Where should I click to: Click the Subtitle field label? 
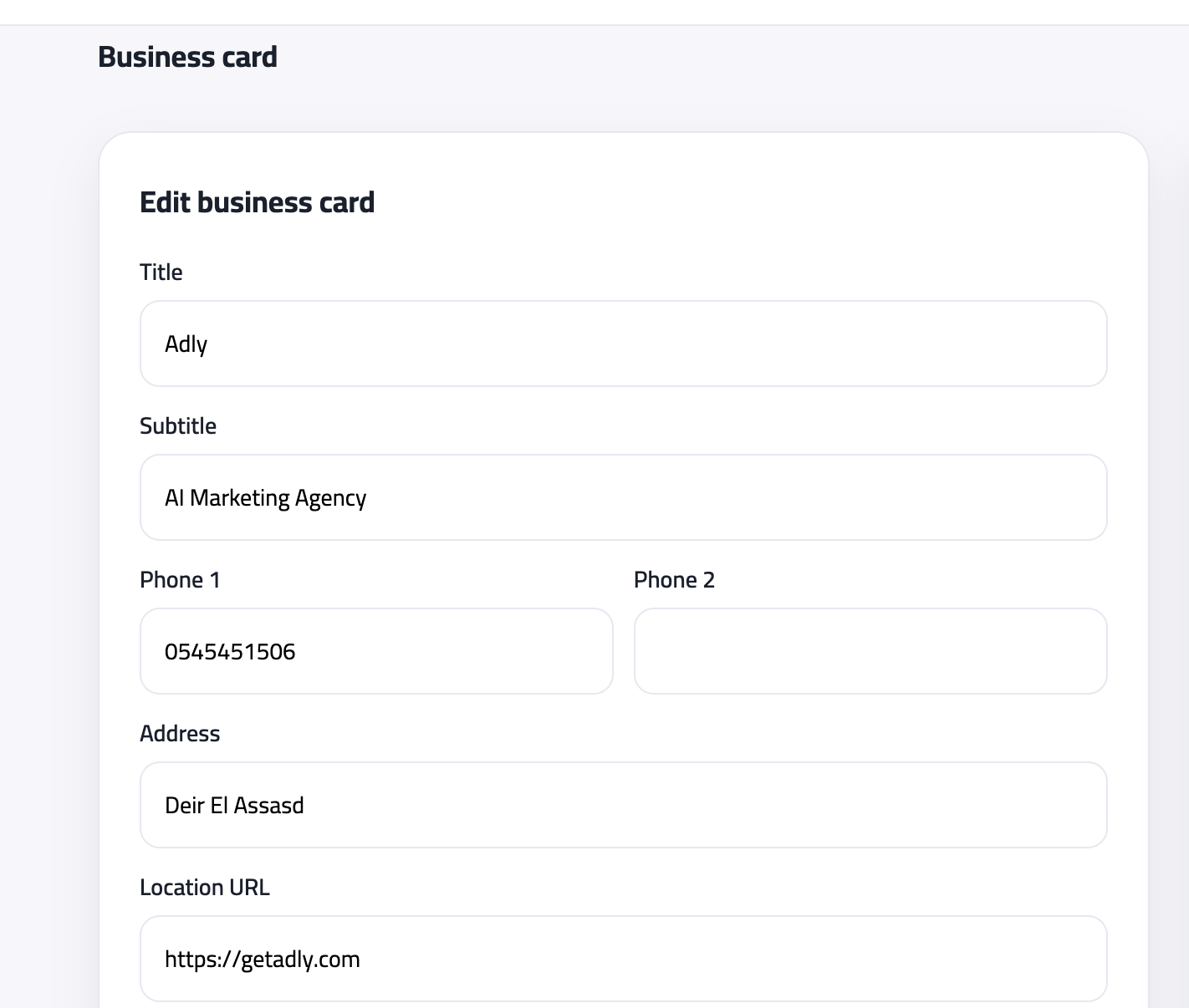pyautogui.click(x=178, y=425)
